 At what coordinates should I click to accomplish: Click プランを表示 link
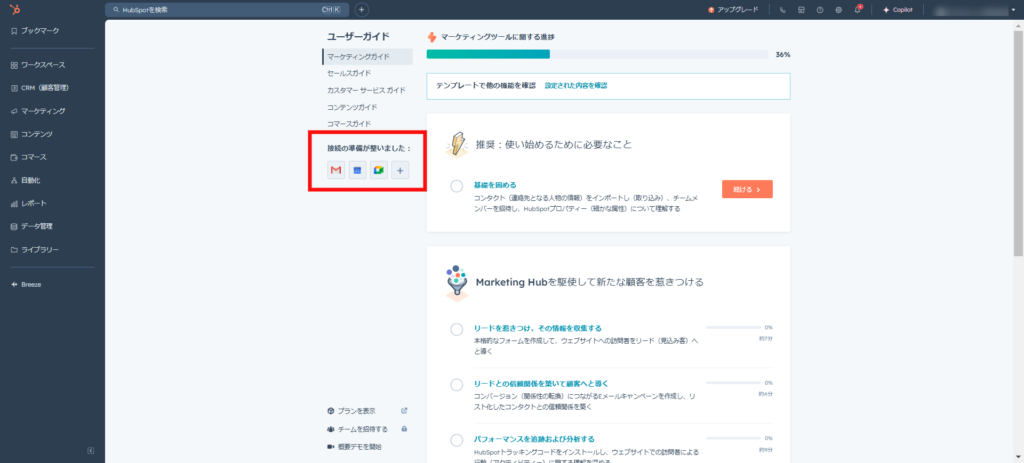(357, 411)
